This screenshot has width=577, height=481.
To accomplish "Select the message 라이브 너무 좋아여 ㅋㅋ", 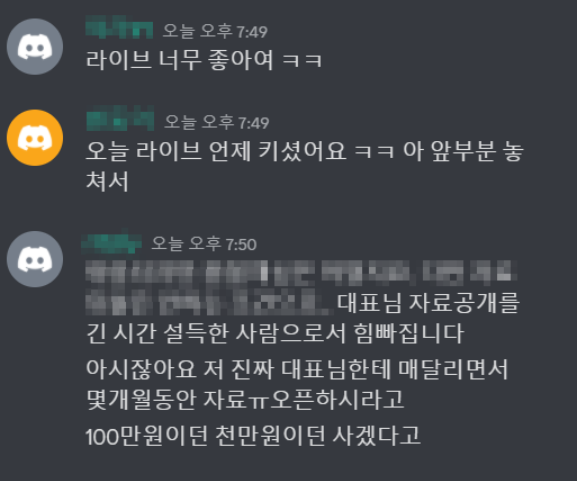I will pyautogui.click(x=204, y=60).
